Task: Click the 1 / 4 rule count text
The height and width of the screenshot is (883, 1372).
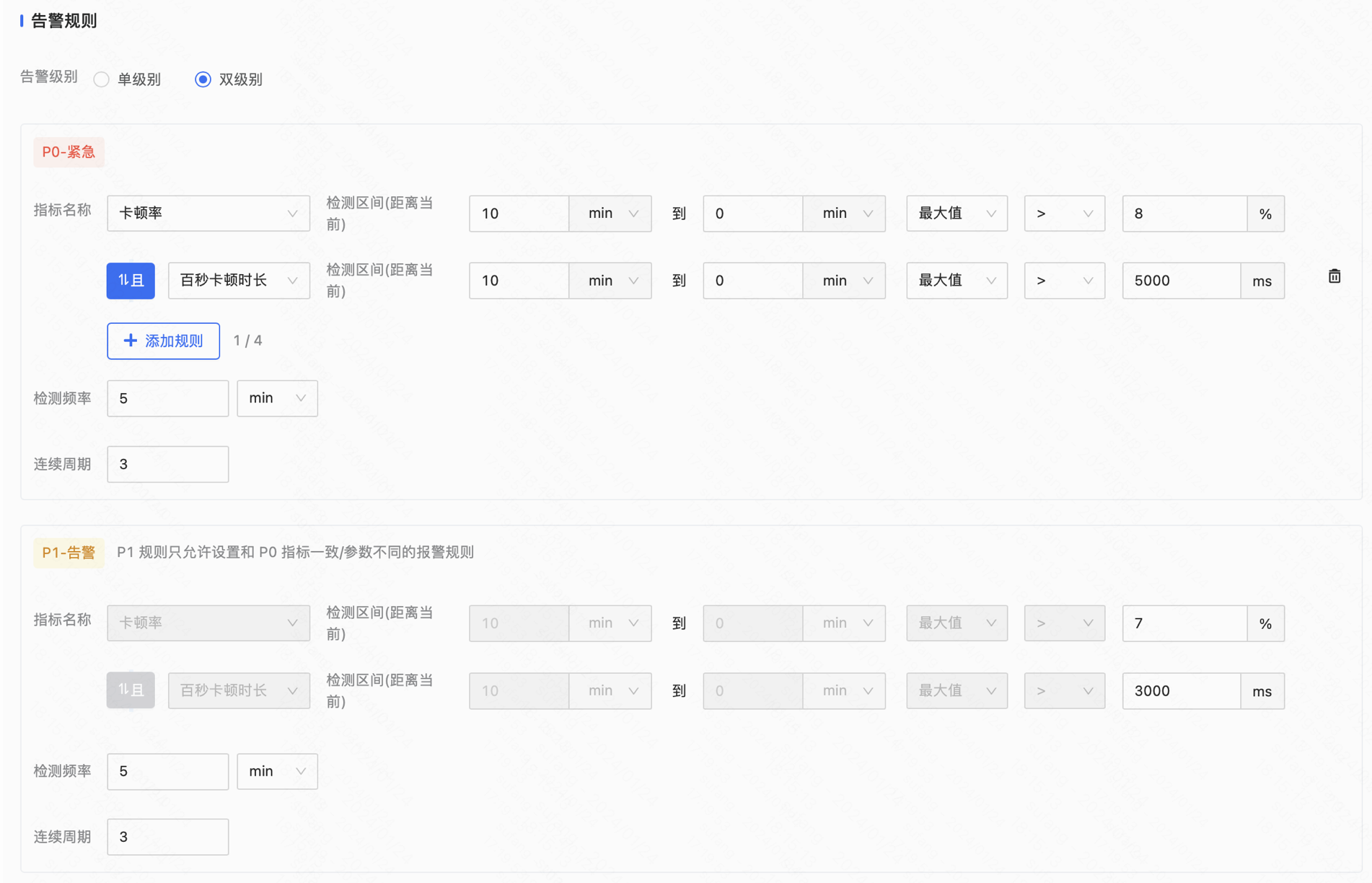Action: pos(247,341)
